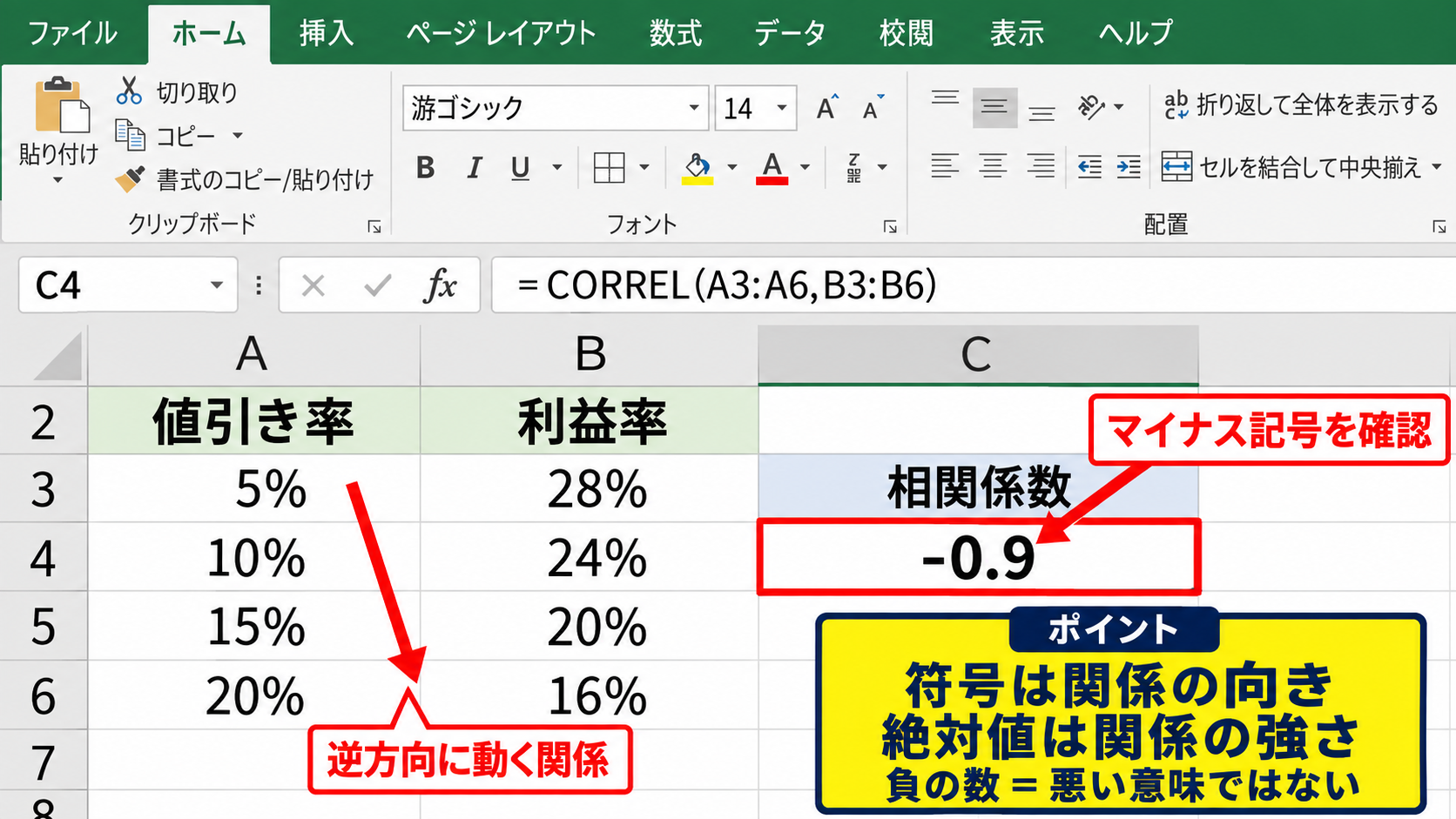1456x819 pixels.
Task: Click the fill color bucket swatch
Action: [x=698, y=169]
